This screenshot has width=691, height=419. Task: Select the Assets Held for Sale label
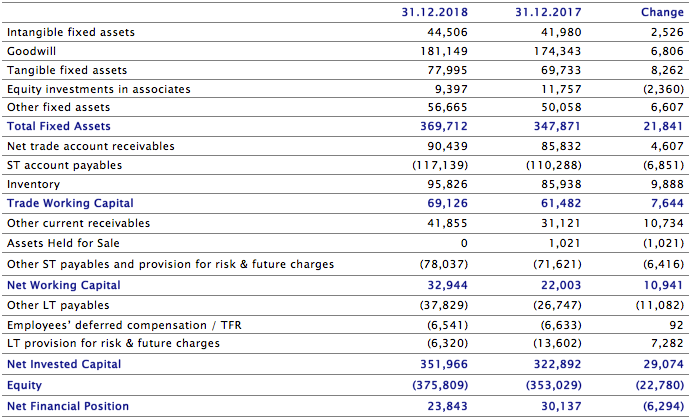[x=63, y=243]
